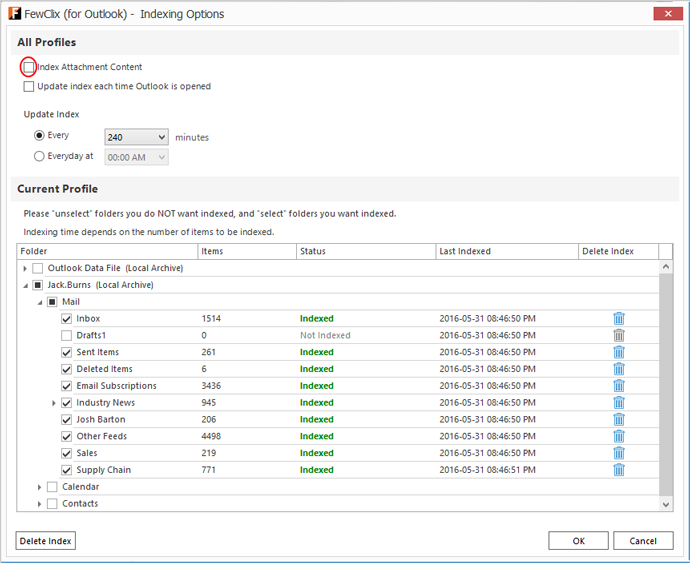Delete the index for Email Subscriptions folder
Viewport: 690px width, 563px height.
(618, 386)
